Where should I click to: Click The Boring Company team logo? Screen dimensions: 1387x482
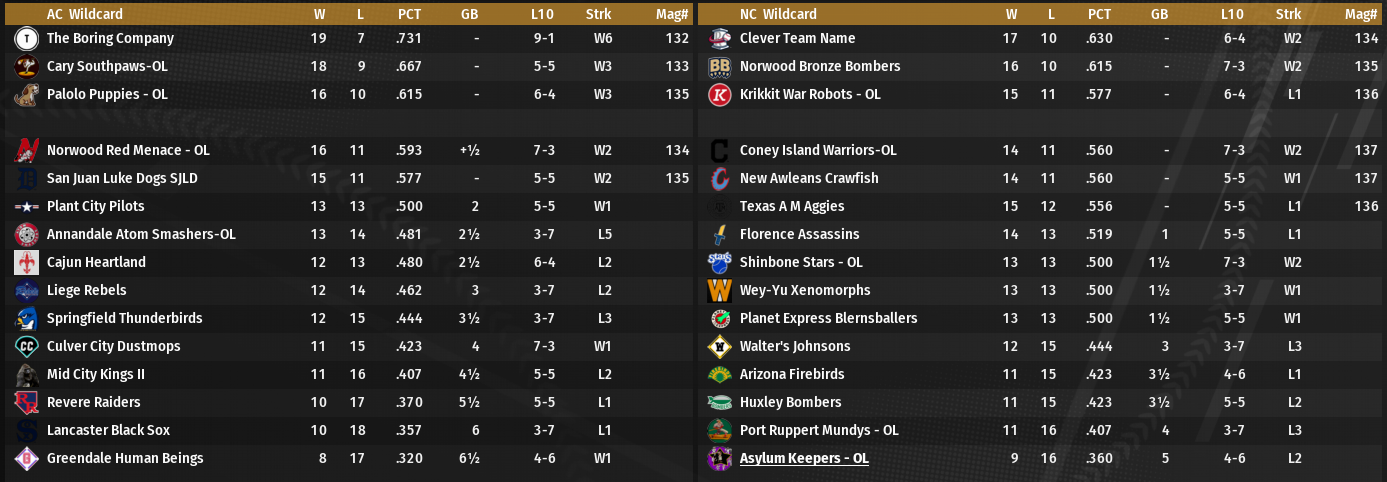(x=27, y=38)
